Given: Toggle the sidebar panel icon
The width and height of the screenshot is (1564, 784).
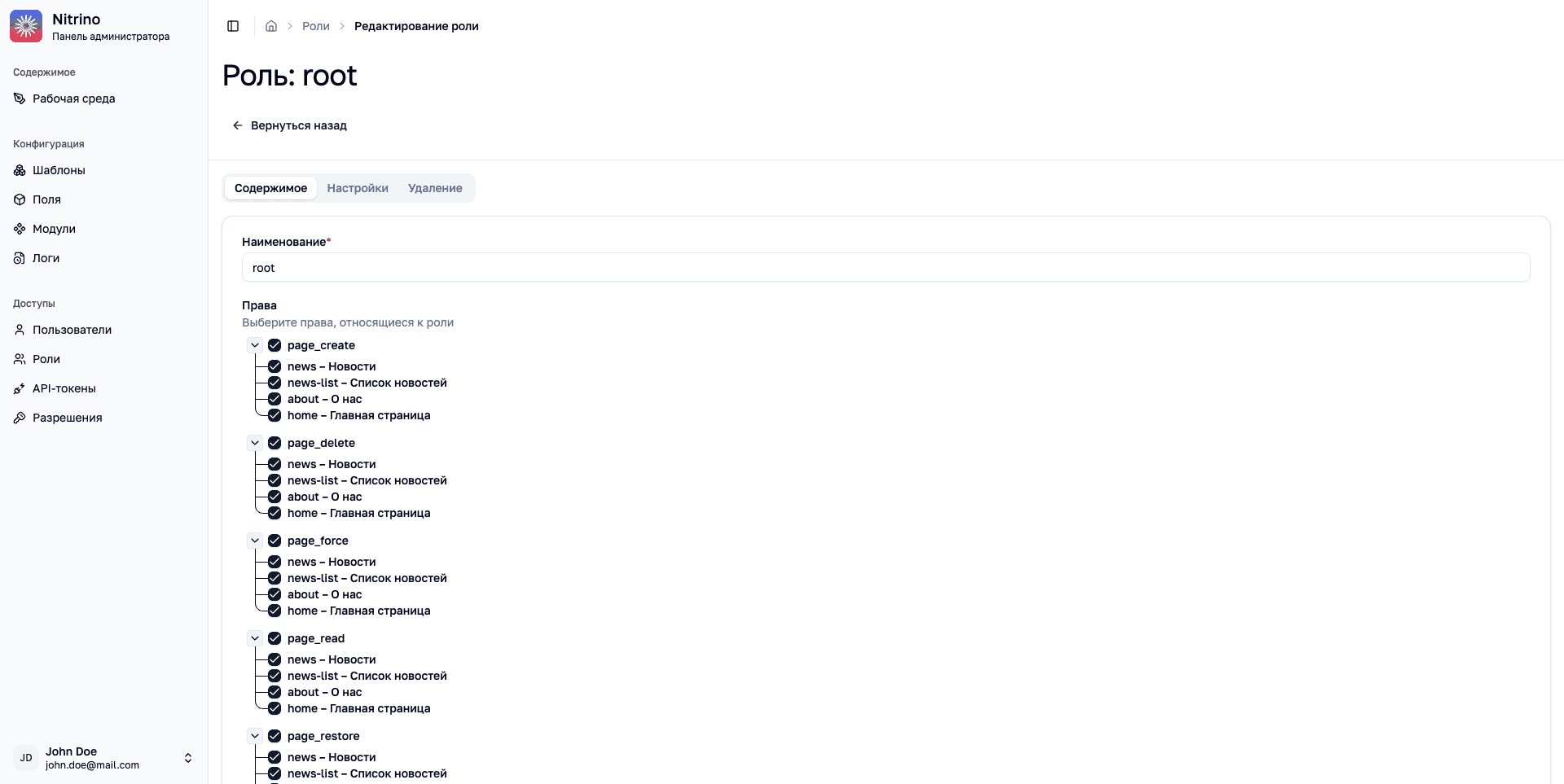Looking at the screenshot, I should click(x=233, y=26).
